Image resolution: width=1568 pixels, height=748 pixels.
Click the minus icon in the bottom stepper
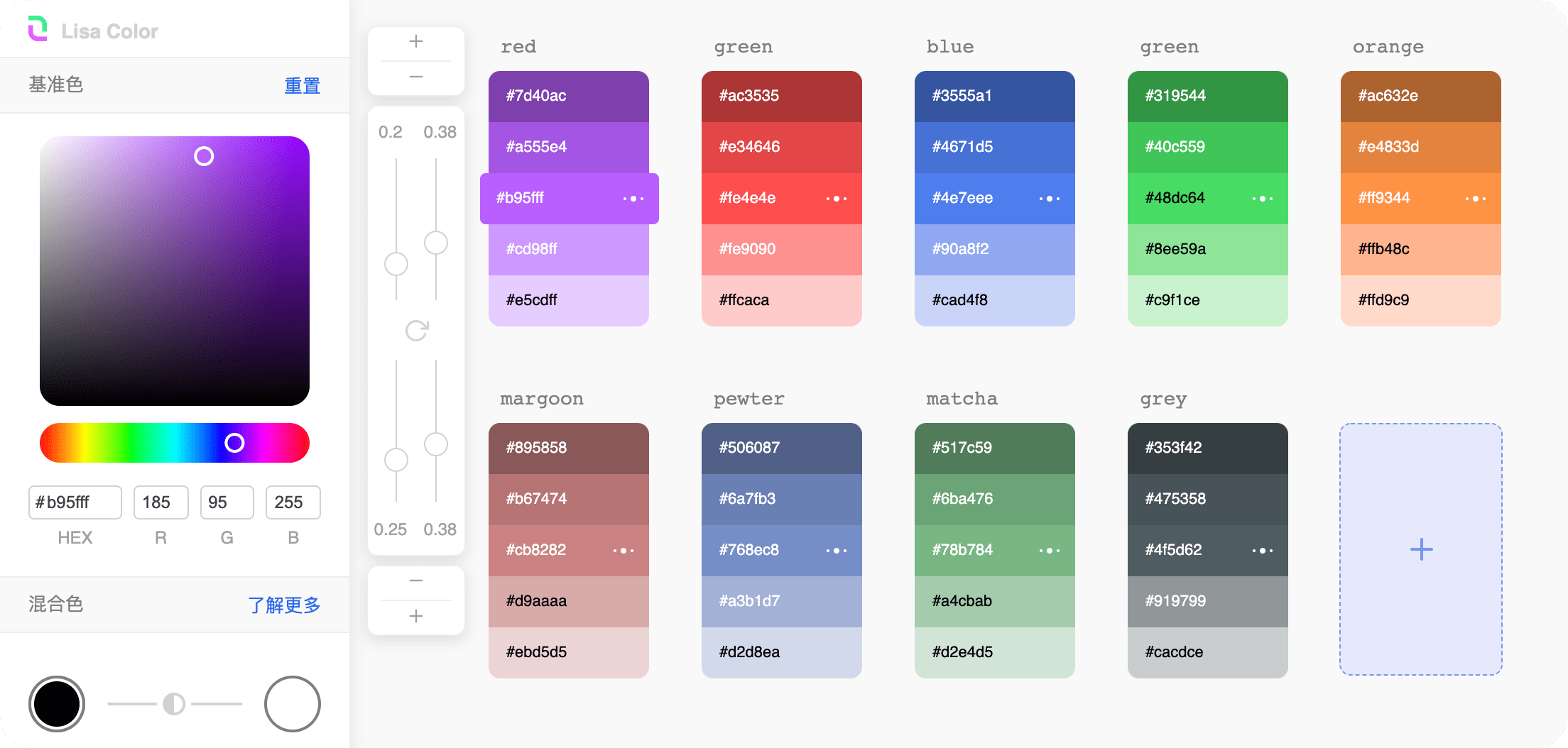(x=416, y=581)
